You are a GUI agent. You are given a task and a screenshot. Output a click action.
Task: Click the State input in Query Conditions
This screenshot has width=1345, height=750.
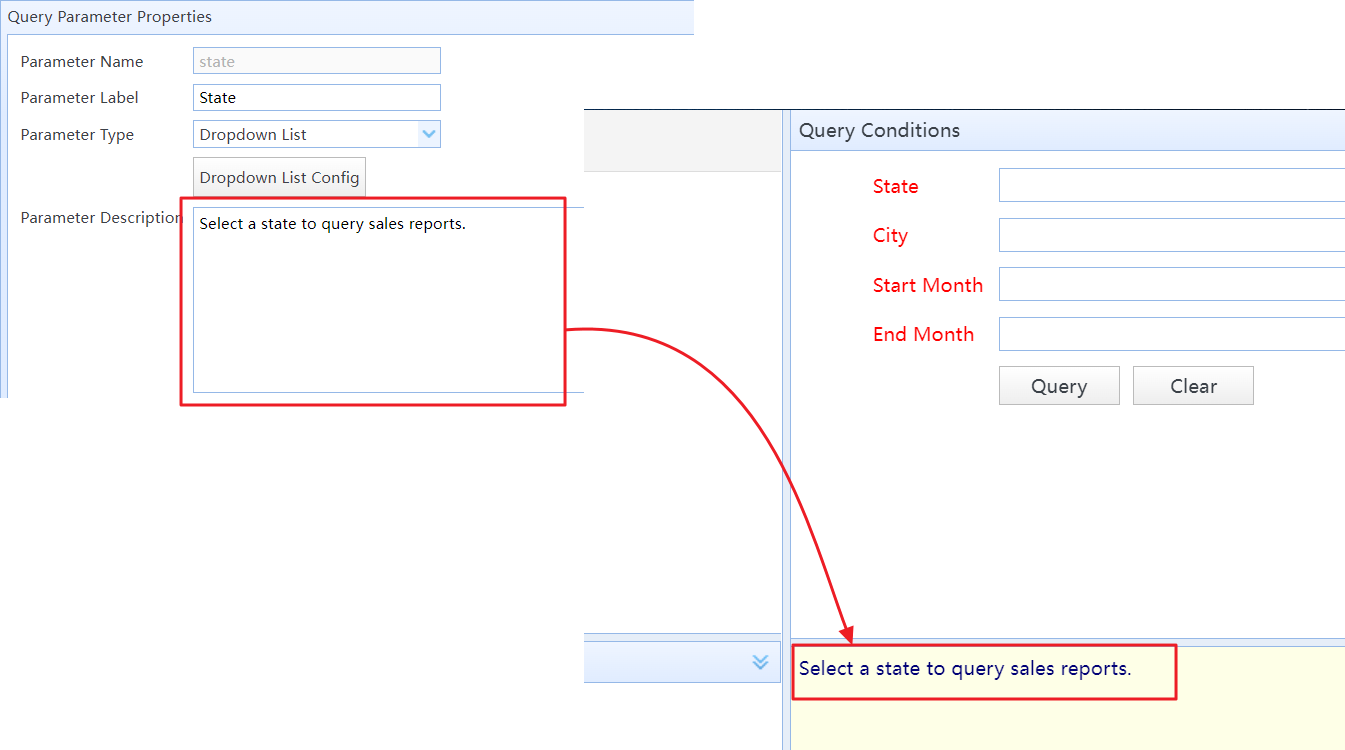1171,185
